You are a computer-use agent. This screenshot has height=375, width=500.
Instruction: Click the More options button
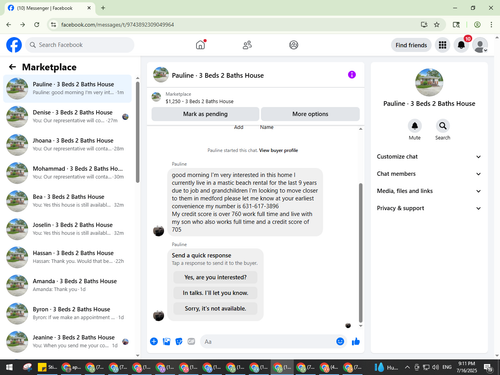[310, 114]
